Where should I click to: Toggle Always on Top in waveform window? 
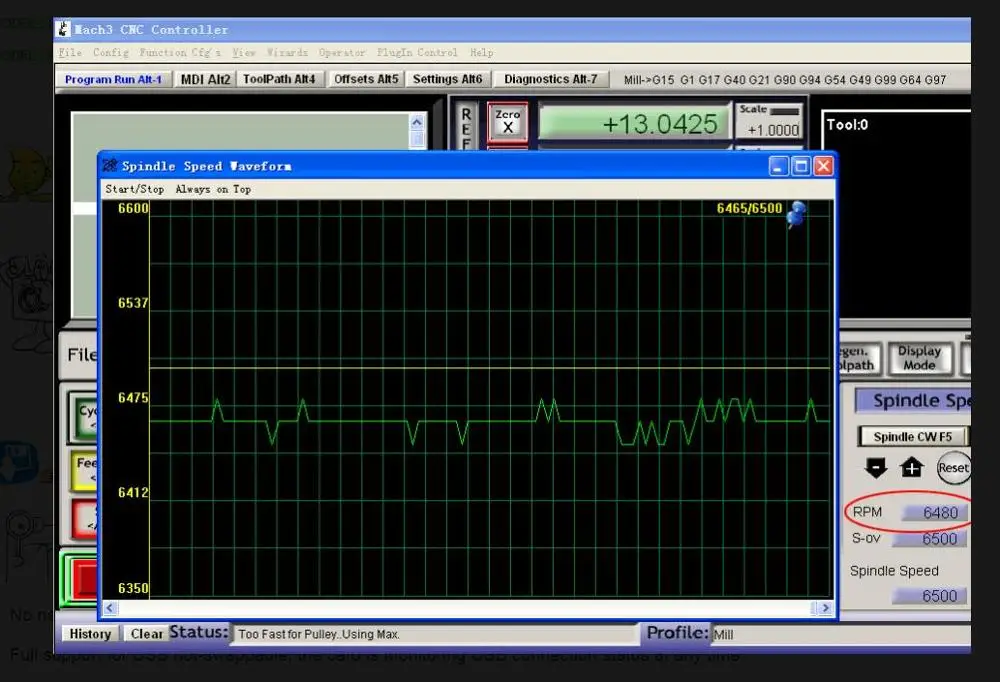tap(213, 189)
